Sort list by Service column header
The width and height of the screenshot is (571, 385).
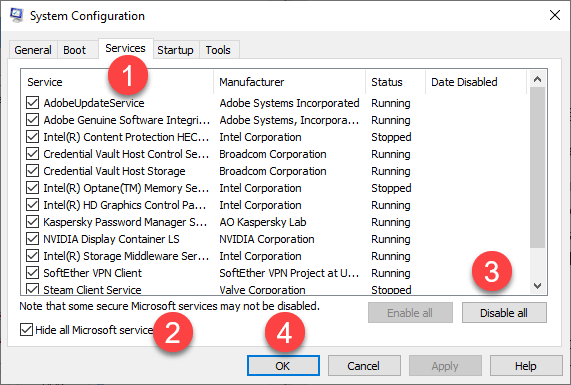point(117,82)
